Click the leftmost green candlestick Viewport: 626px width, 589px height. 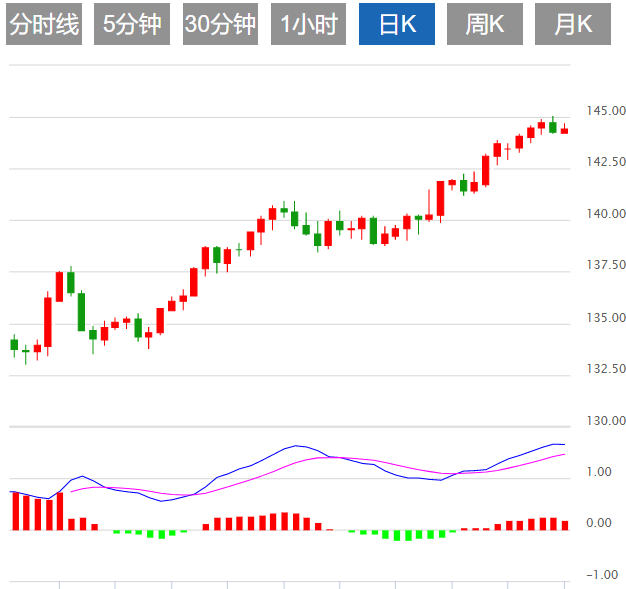point(14,344)
